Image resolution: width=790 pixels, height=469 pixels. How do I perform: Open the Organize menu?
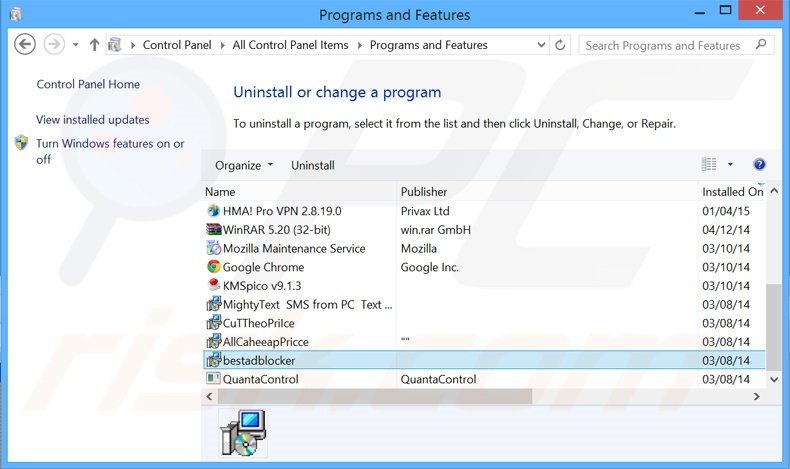coord(243,165)
